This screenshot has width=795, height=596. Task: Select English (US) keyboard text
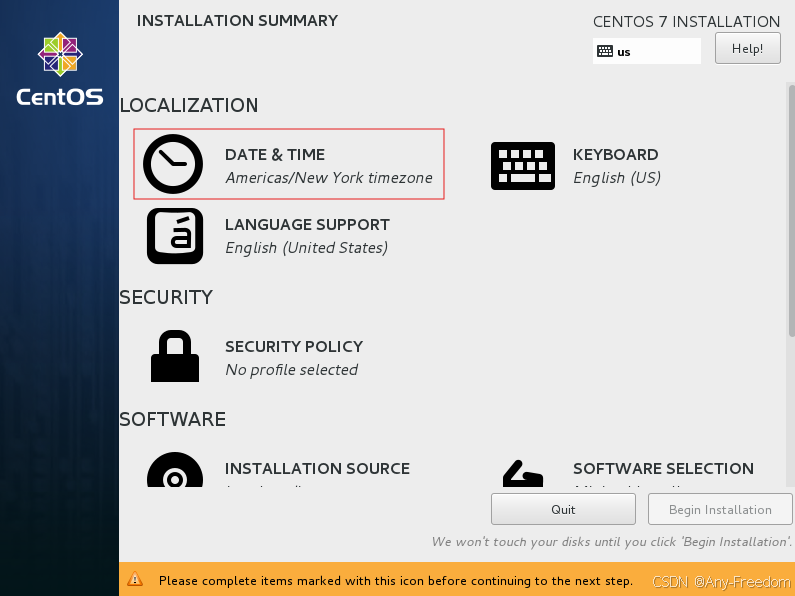[617, 178]
